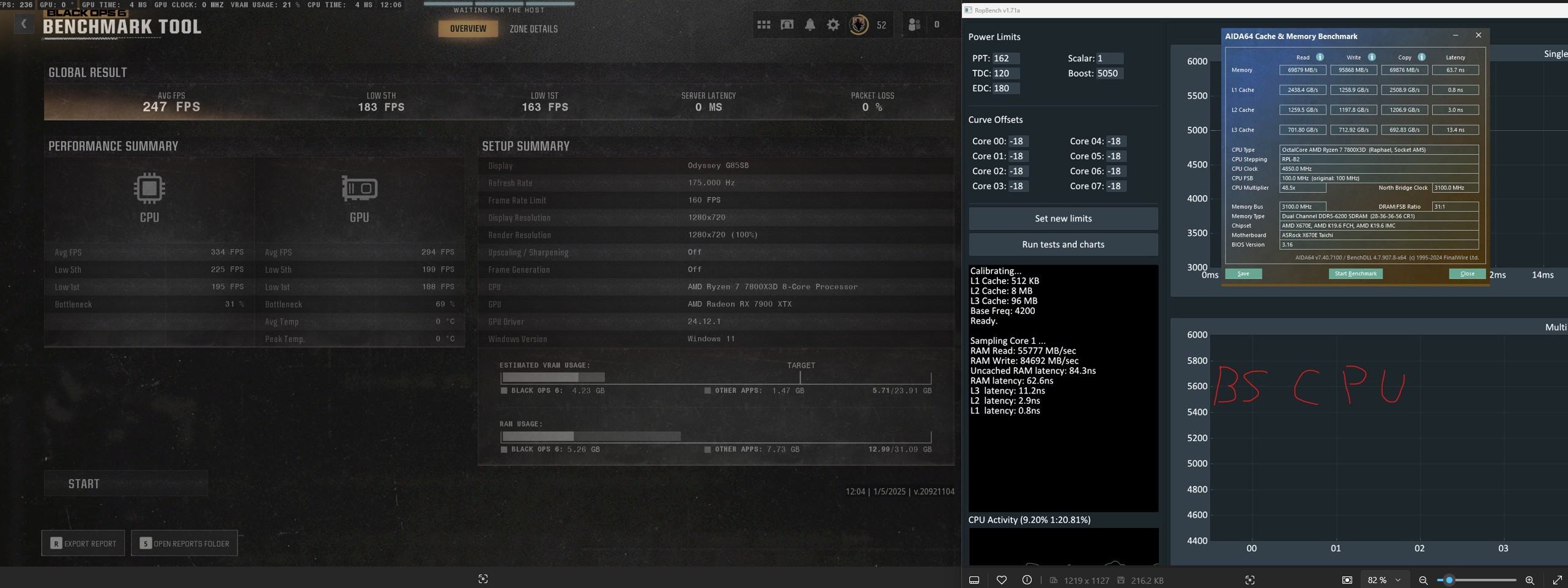
Task: Click the RopBench title bar app icon
Action: click(968, 10)
